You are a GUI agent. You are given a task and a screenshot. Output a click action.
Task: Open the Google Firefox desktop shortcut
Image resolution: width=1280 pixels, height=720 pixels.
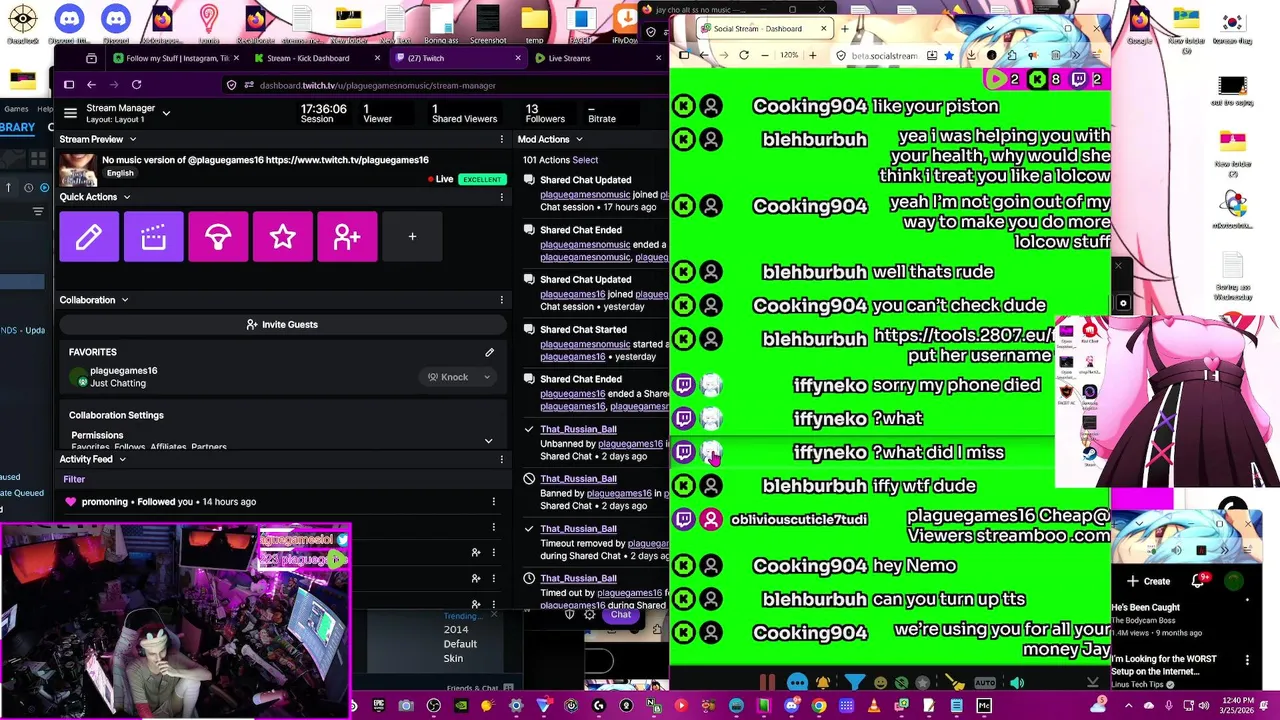pos(1140,22)
